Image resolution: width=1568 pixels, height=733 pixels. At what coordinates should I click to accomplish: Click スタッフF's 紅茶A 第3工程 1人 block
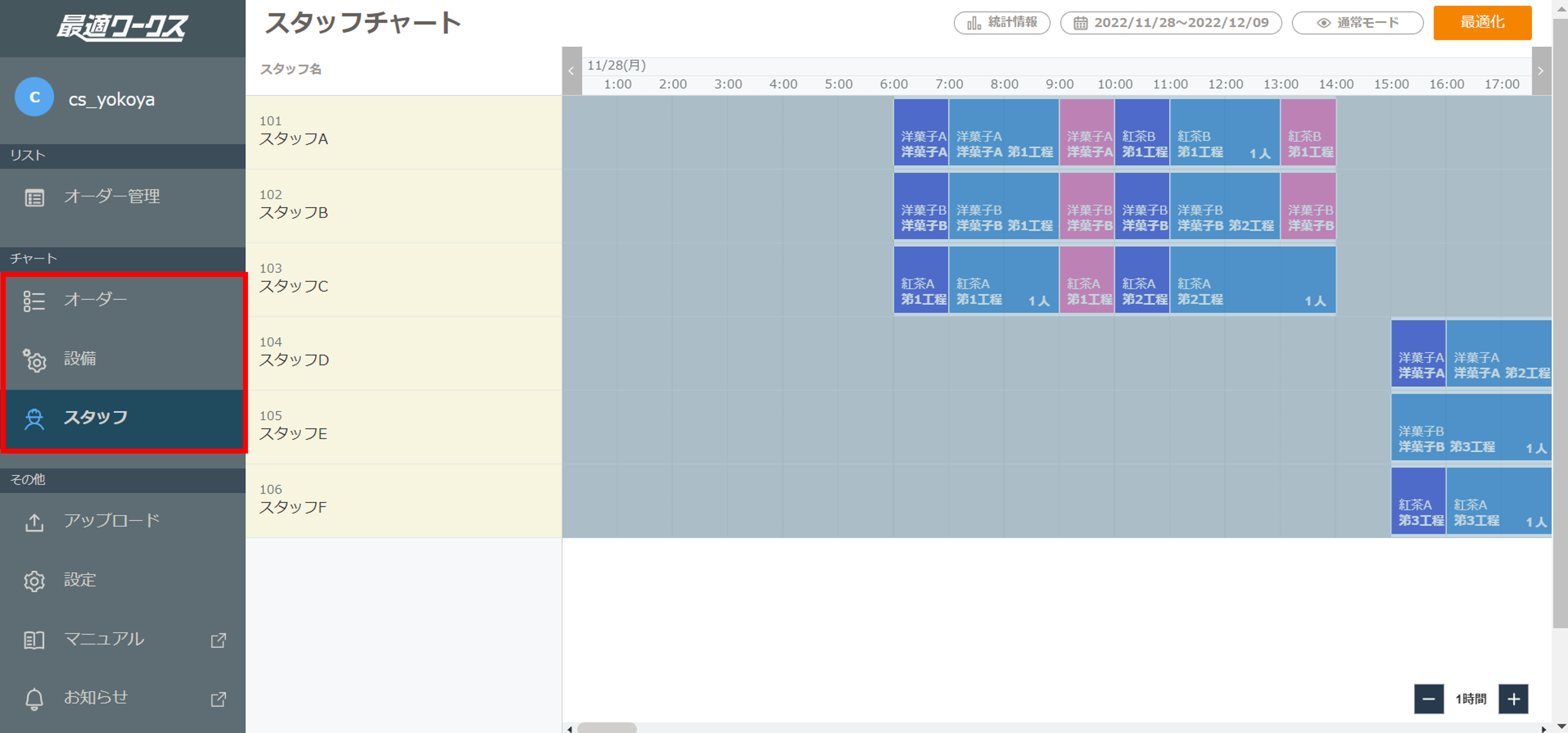(x=1499, y=500)
